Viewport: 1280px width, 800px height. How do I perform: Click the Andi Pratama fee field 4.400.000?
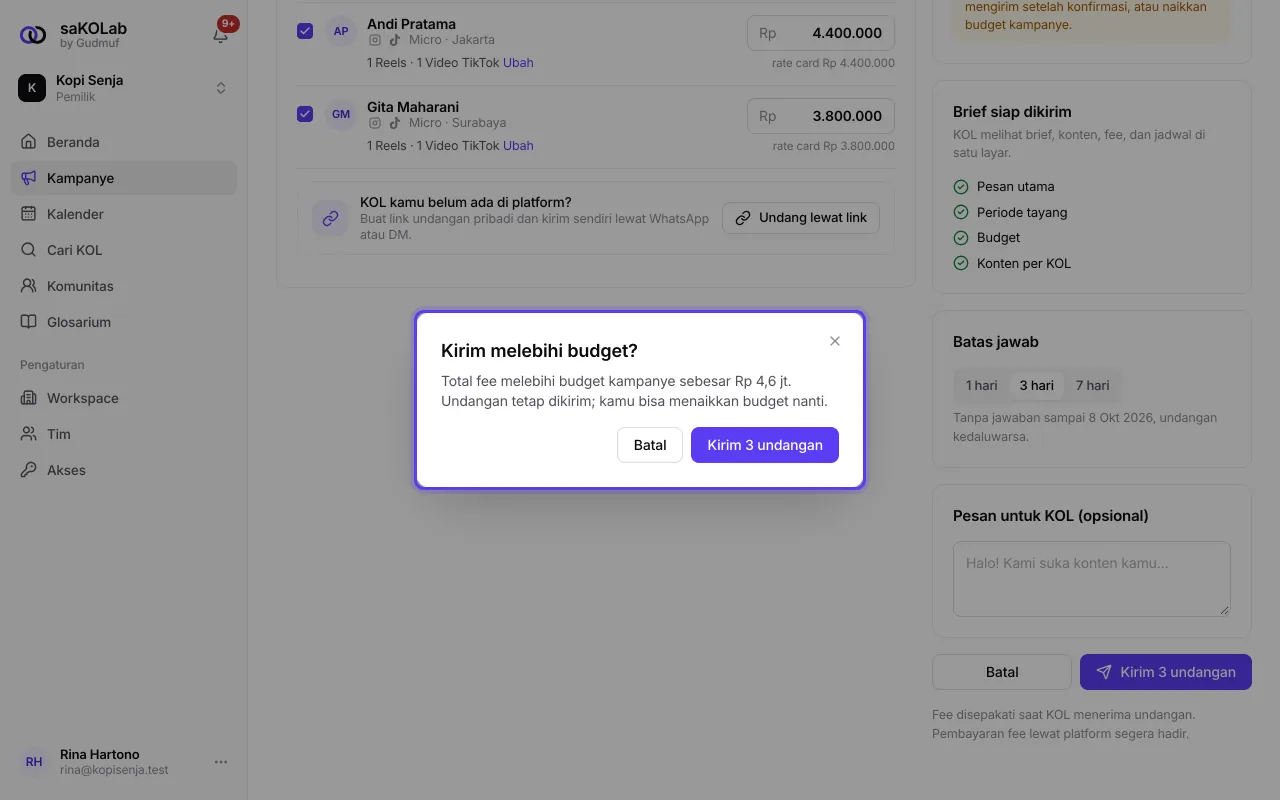(x=821, y=33)
